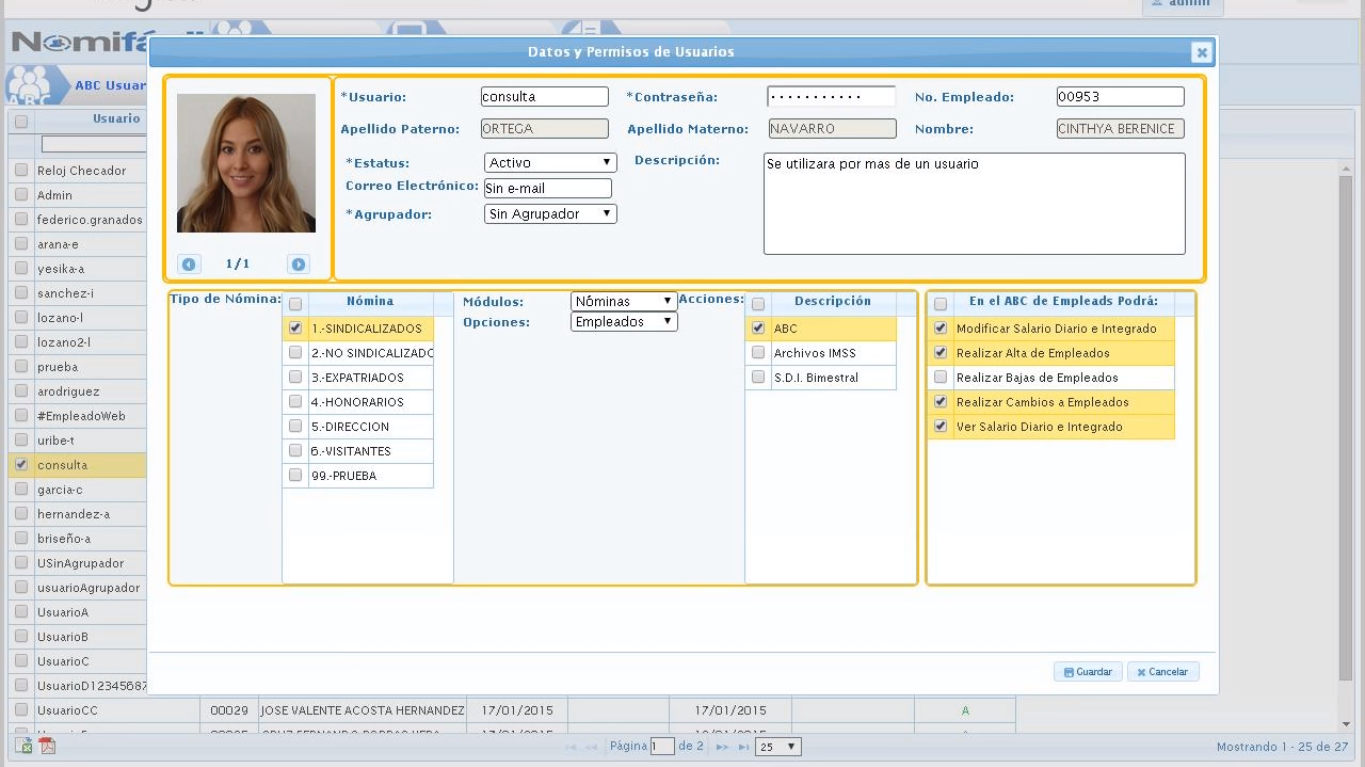Open the Estatus dropdown
Screen dimensions: 1365x767
click(550, 162)
